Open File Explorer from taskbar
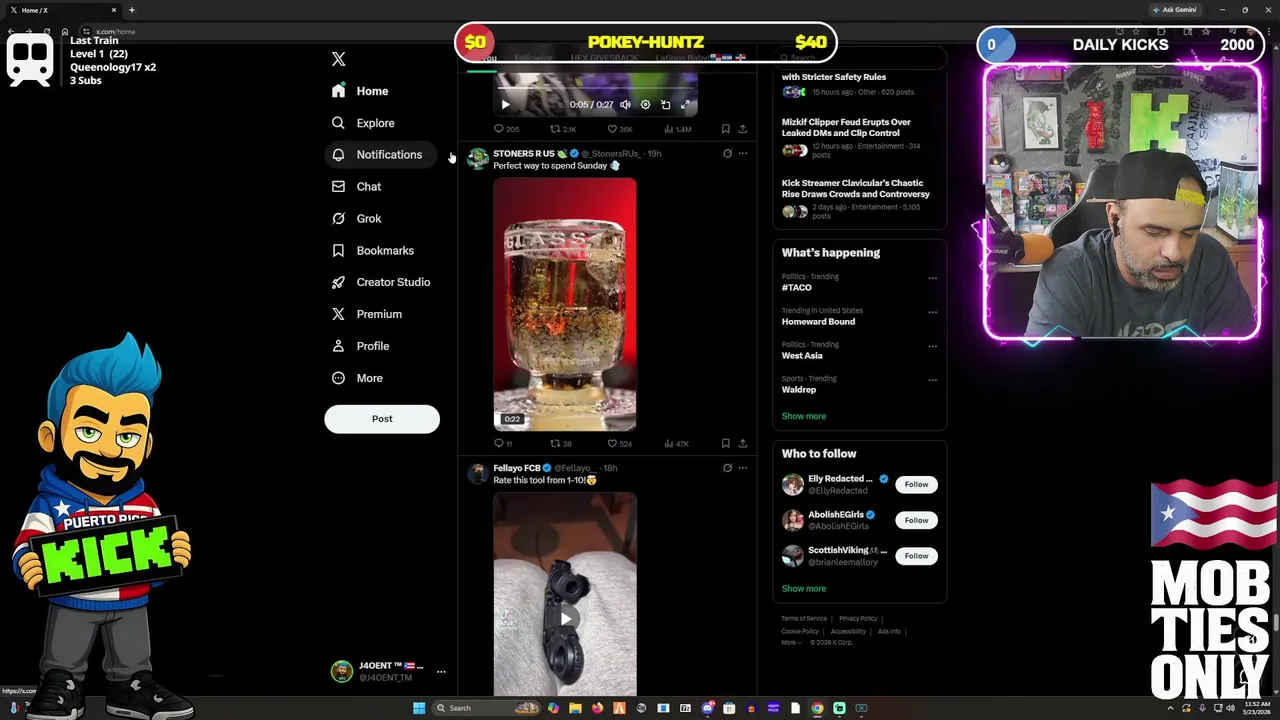The height and width of the screenshot is (720, 1280). (x=575, y=708)
